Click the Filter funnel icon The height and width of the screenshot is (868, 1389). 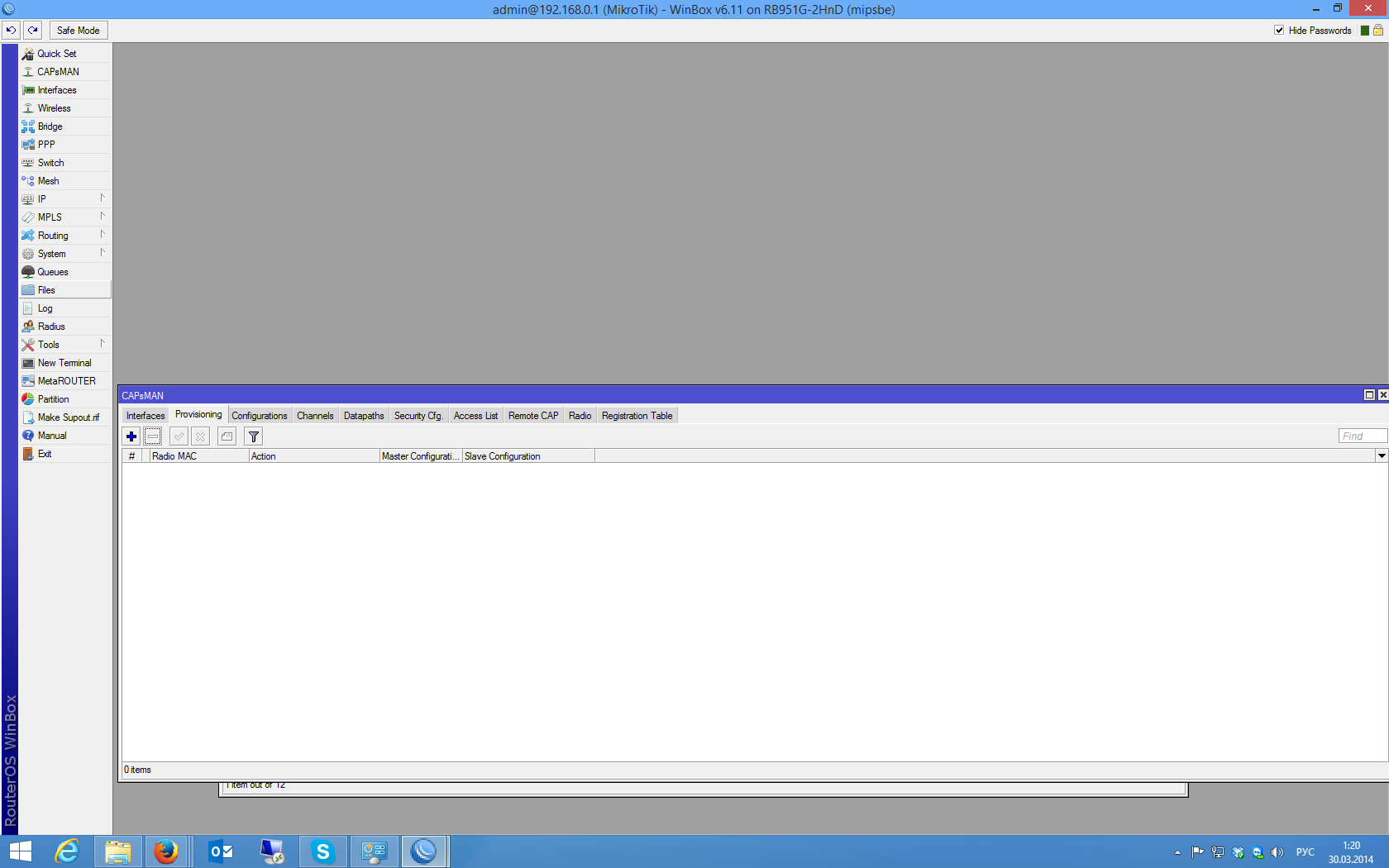254,436
